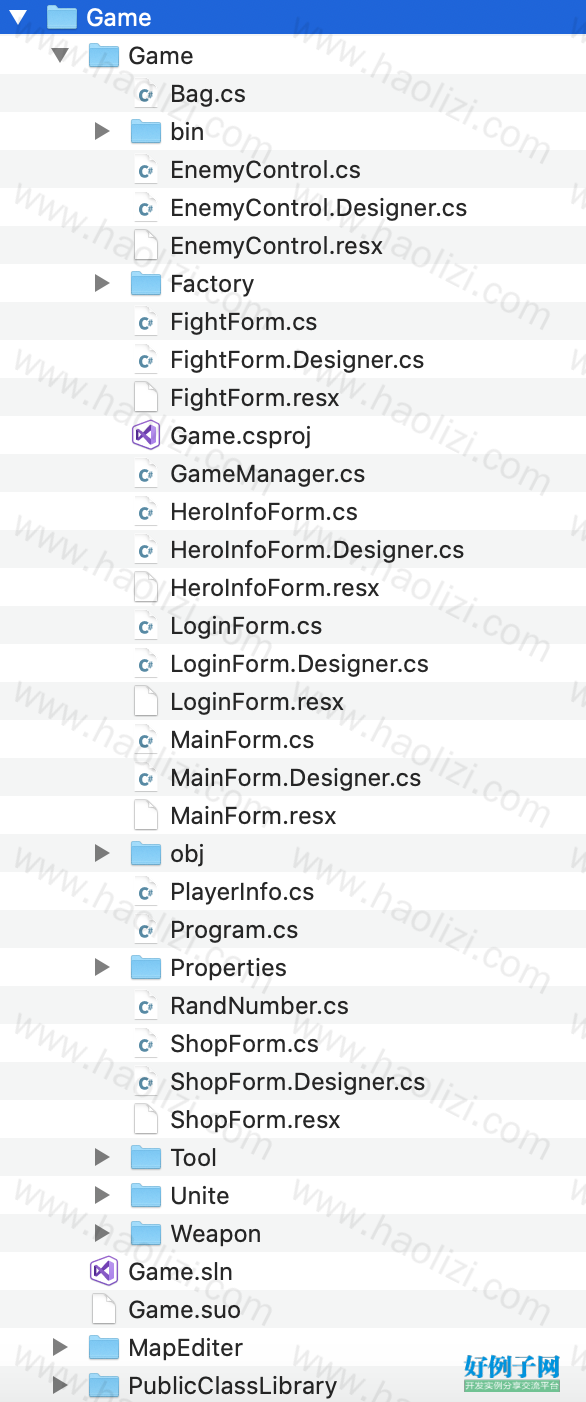586x1402 pixels.
Task: Select the FightForm.Designer.cs file name
Action: 297,360
